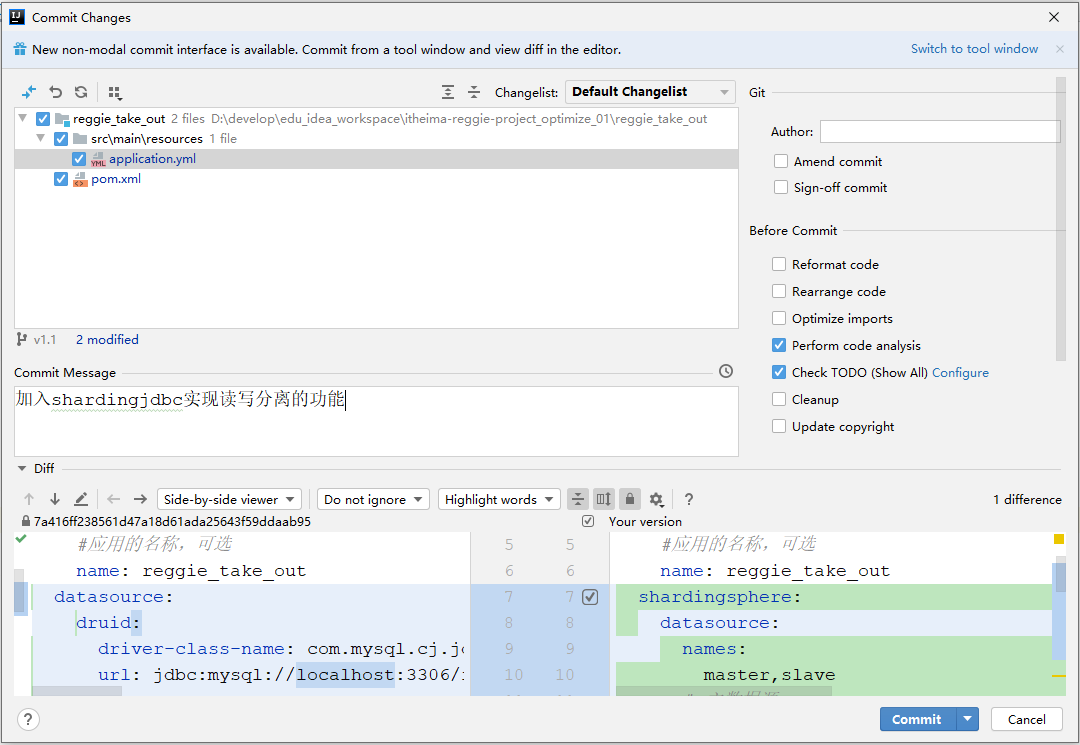
Task: Open commit message history clock icon
Action: coord(726,371)
